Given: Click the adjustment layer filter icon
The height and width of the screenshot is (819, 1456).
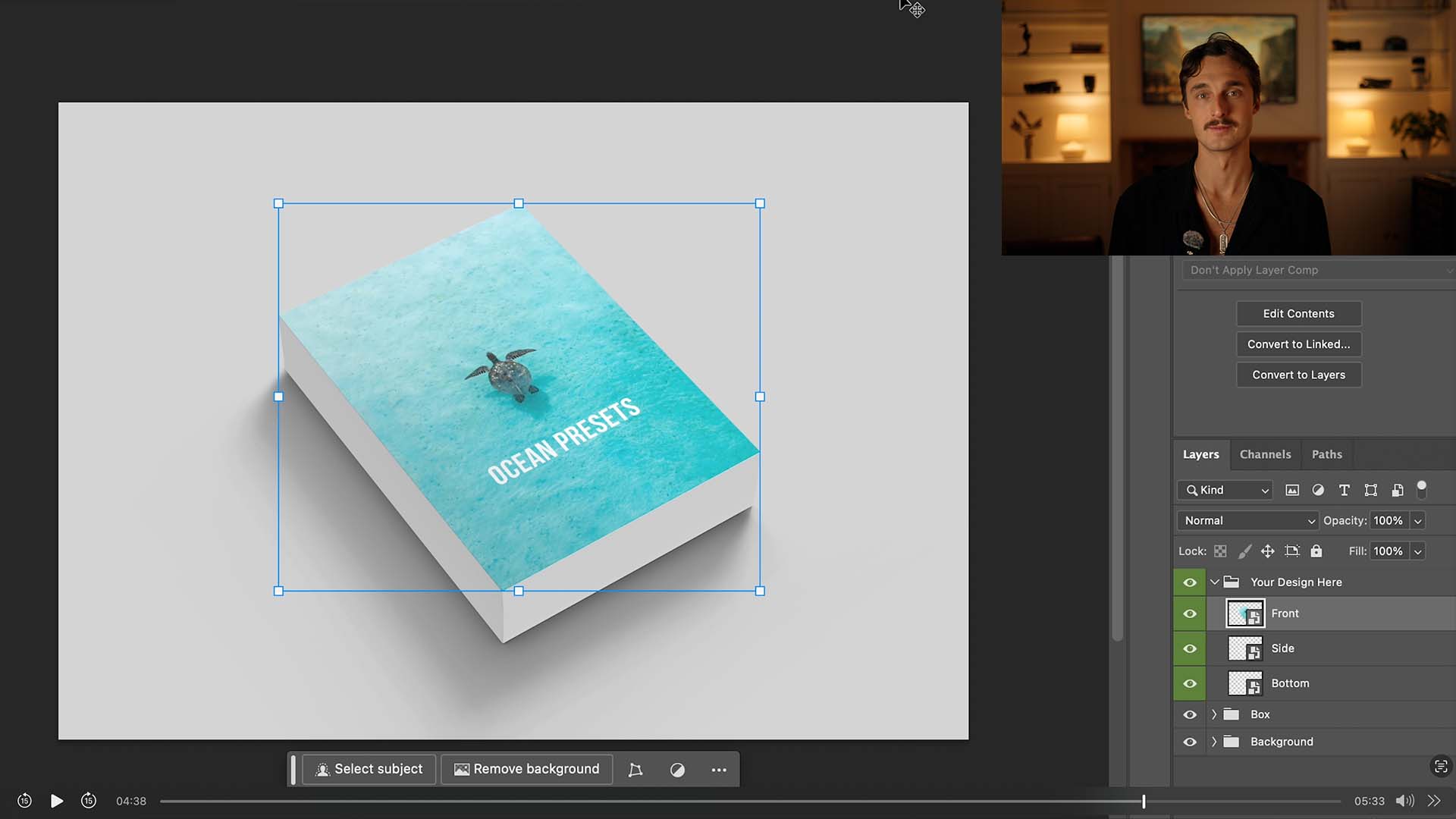Looking at the screenshot, I should [1318, 491].
